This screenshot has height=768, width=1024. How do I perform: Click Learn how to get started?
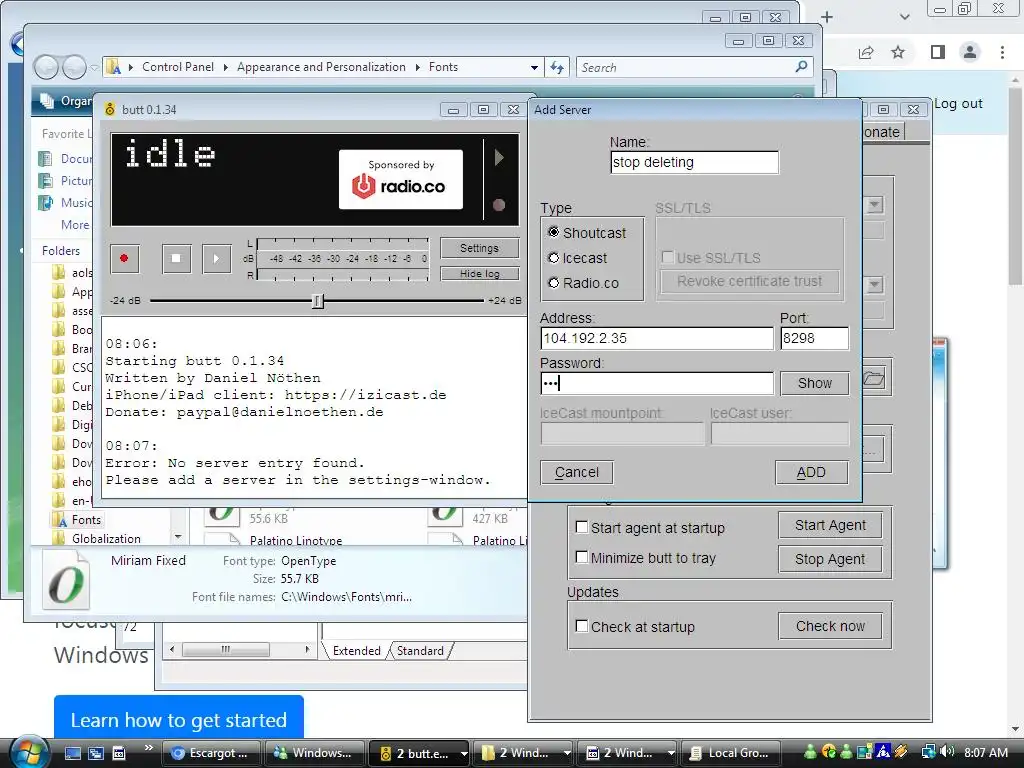tap(179, 719)
